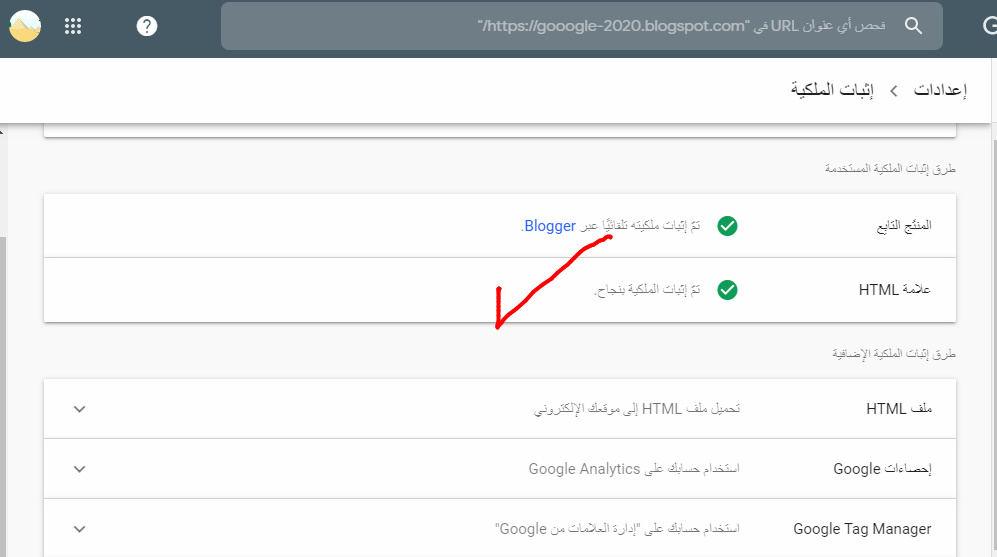Expand the ملف HTML verification method
This screenshot has width=997, height=557.
coord(79,409)
